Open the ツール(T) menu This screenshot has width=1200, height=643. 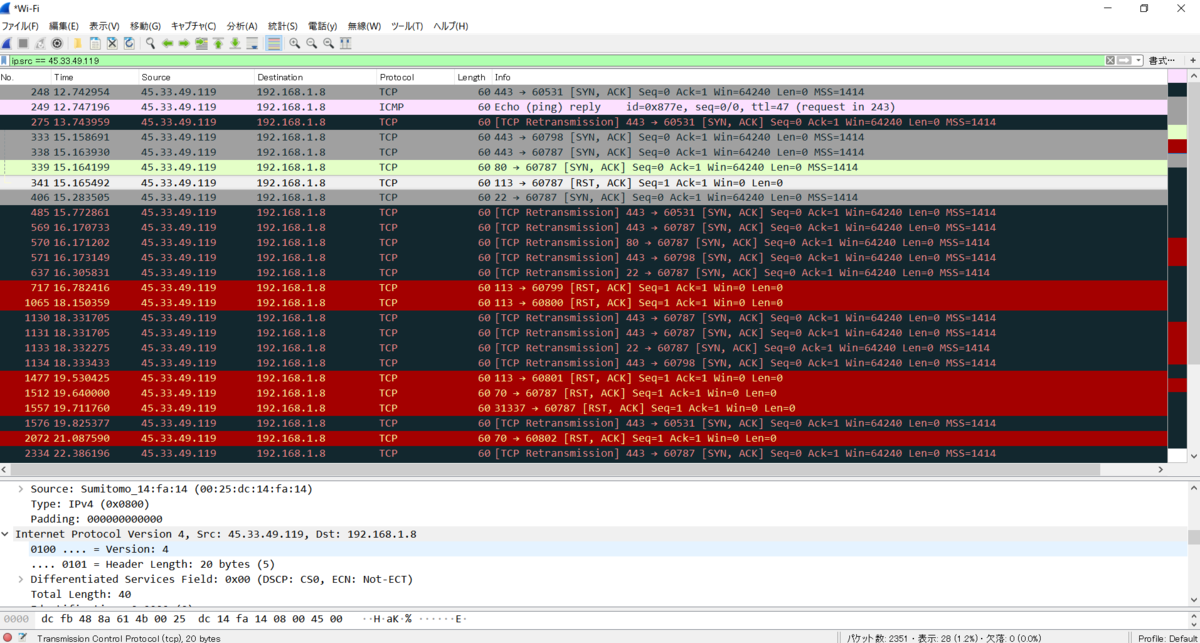[x=407, y=26]
